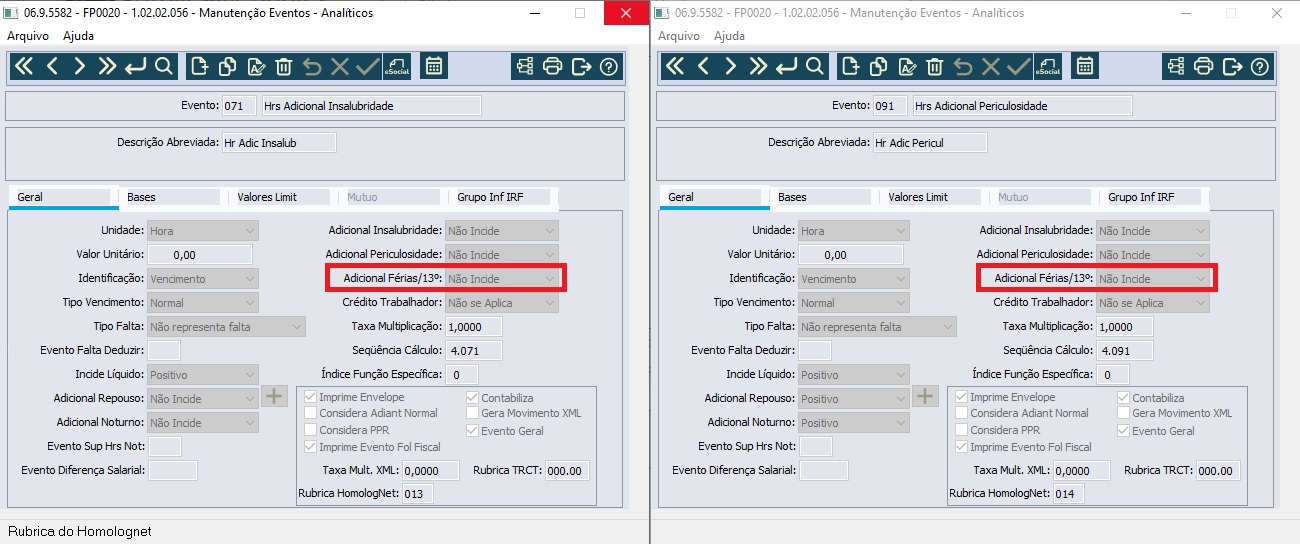Toggle Considera PPR checkbox for event 091
1300x544 pixels.
pyautogui.click(x=962, y=430)
